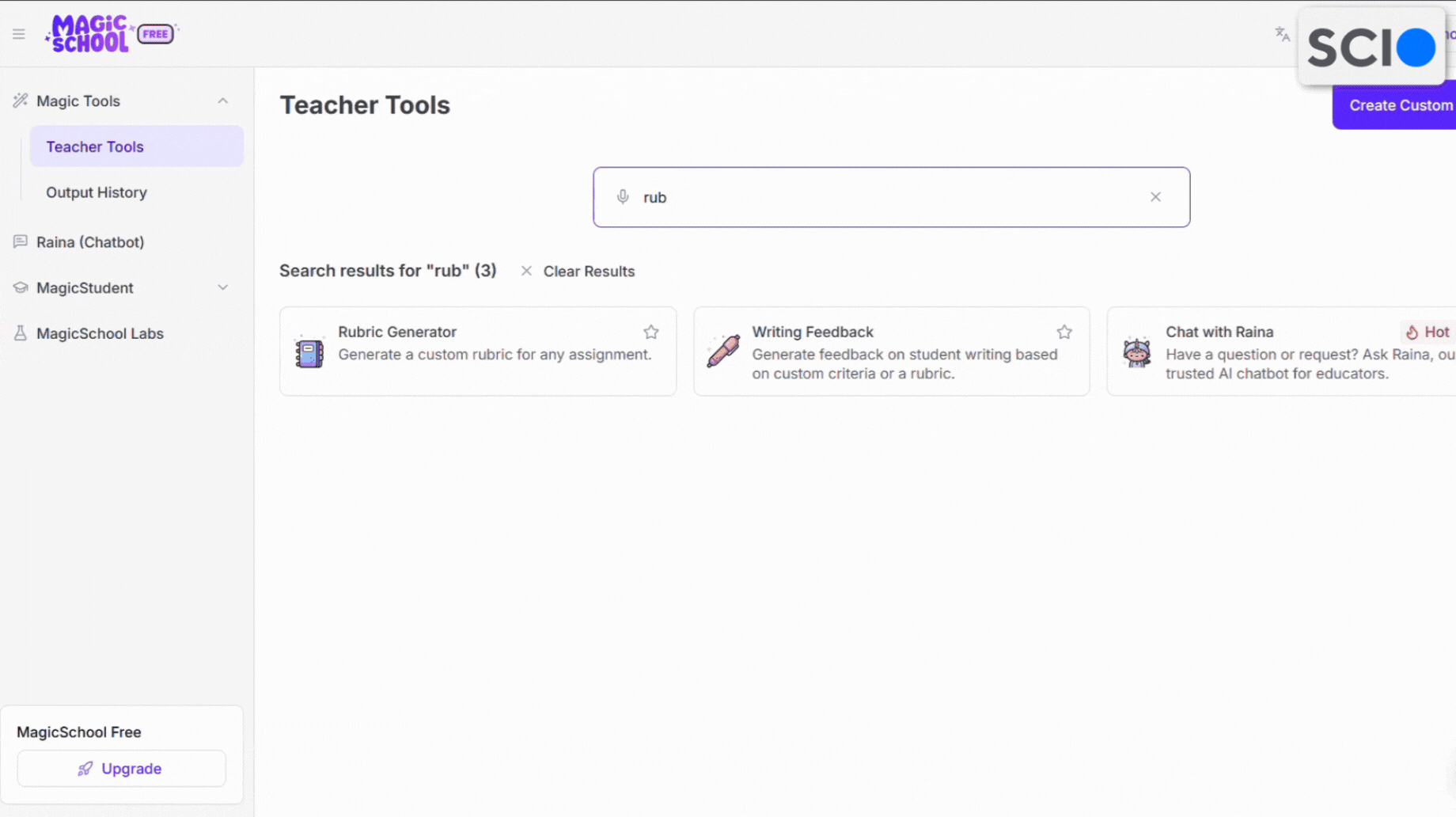The image size is (1456, 817).
Task: Click Create Custom button
Action: click(x=1396, y=105)
